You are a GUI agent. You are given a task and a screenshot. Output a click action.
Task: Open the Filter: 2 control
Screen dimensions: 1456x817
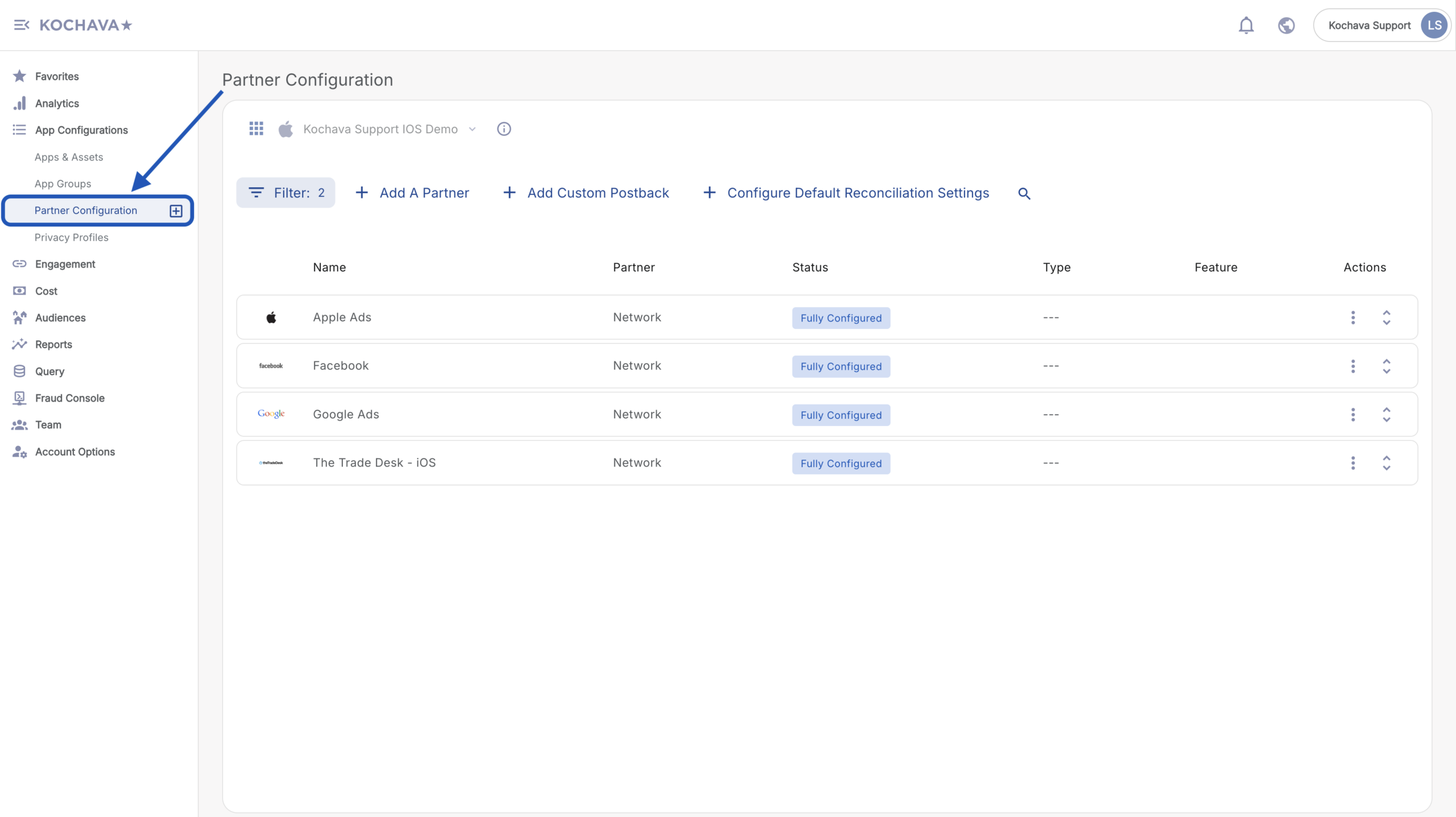tap(286, 193)
